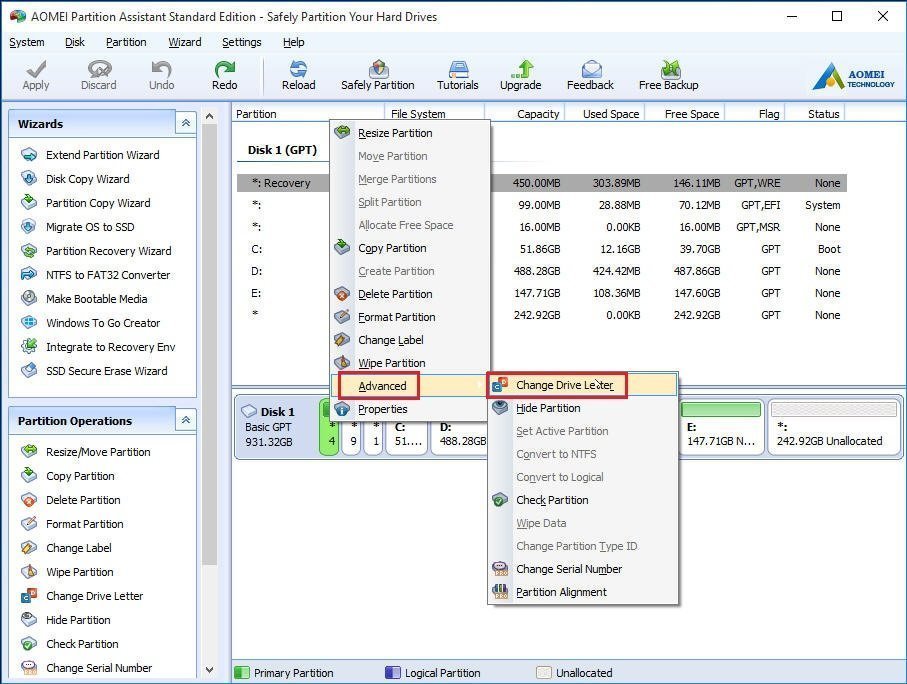Viewport: 907px width, 684px height.
Task: Choose Format Partition from context menu
Action: point(410,317)
